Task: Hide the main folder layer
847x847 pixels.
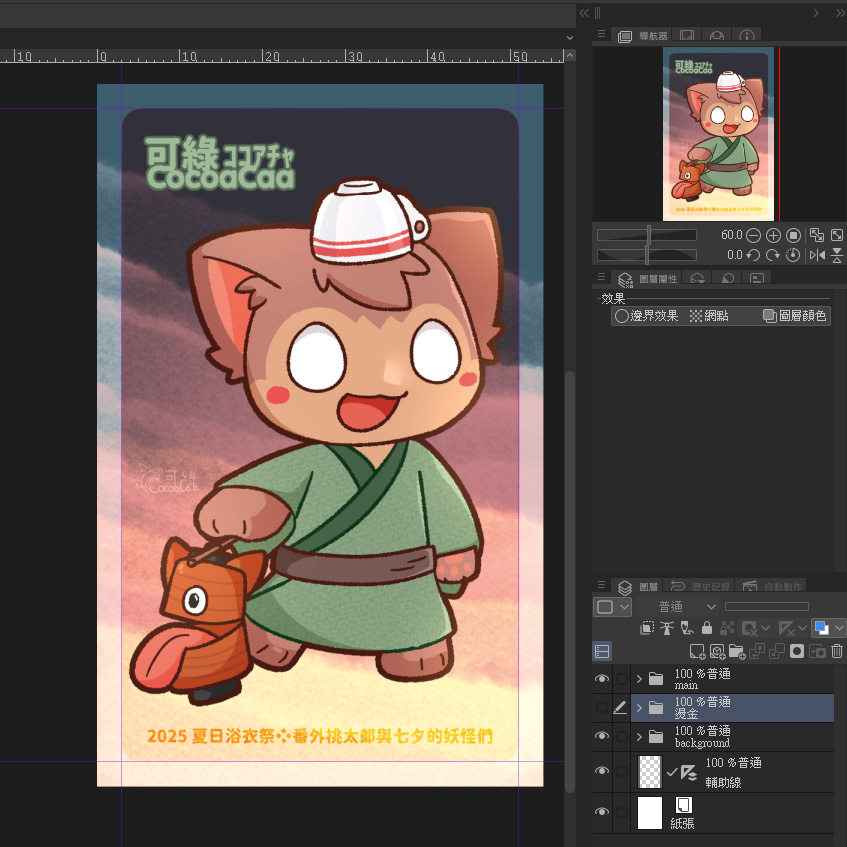Action: 602,679
